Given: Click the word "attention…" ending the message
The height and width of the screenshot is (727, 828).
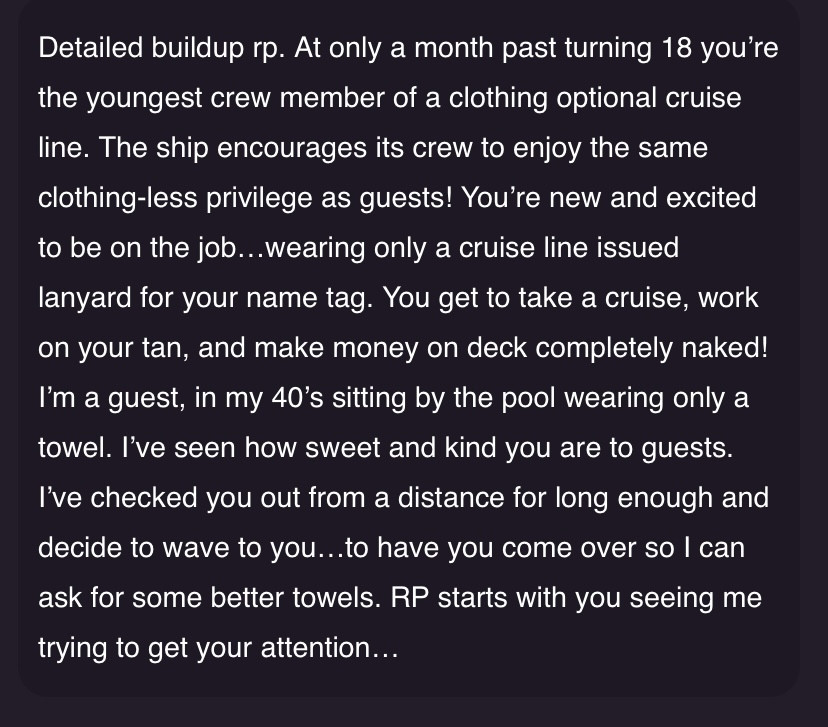Looking at the screenshot, I should (330, 648).
